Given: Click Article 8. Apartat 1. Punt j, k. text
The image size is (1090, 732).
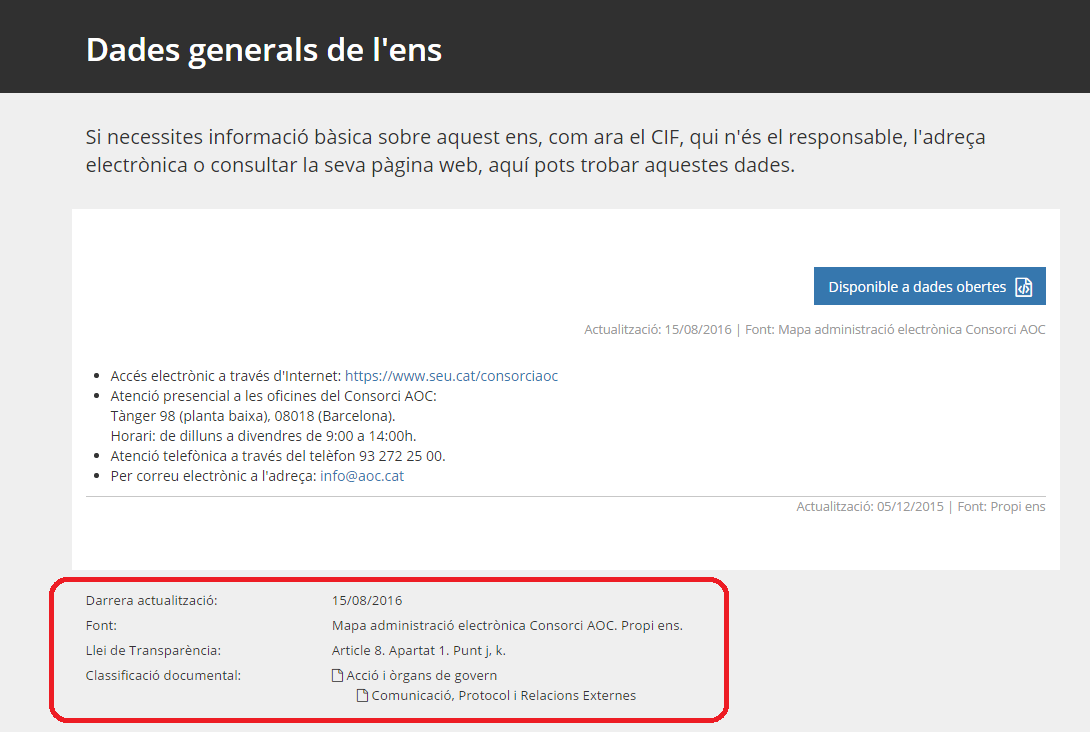Looking at the screenshot, I should tap(419, 651).
